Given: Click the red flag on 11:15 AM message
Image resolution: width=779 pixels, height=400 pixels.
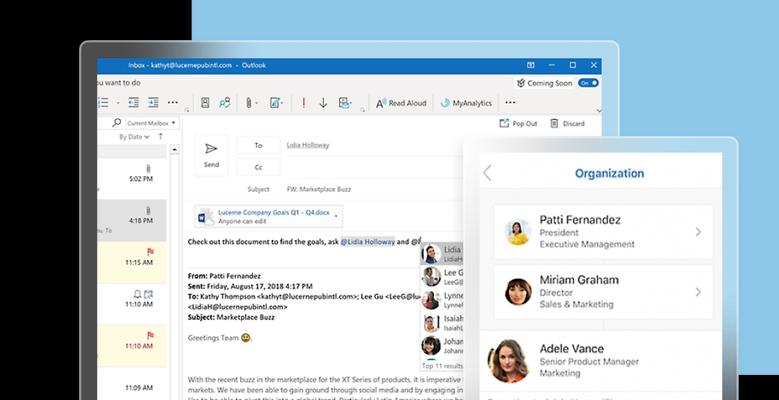Looking at the screenshot, I should tap(151, 251).
